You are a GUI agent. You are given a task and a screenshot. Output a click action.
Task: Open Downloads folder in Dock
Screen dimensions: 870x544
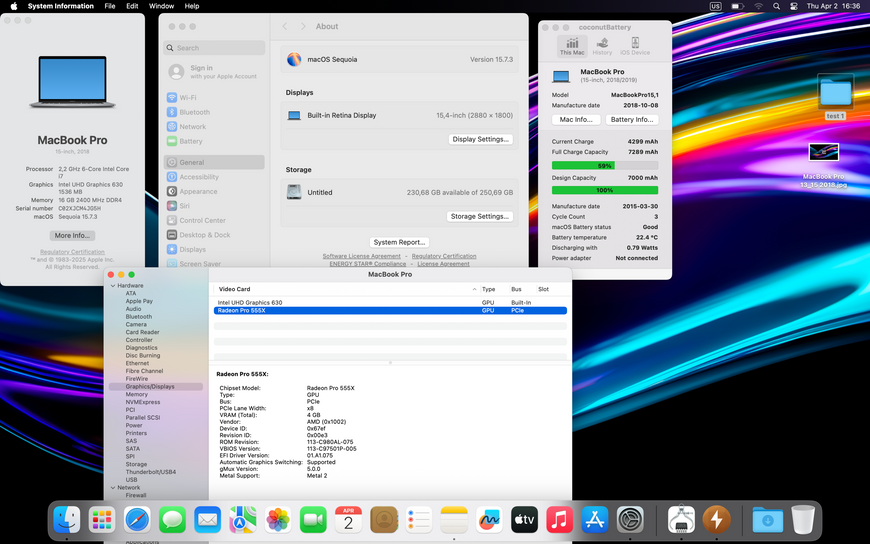click(x=768, y=520)
